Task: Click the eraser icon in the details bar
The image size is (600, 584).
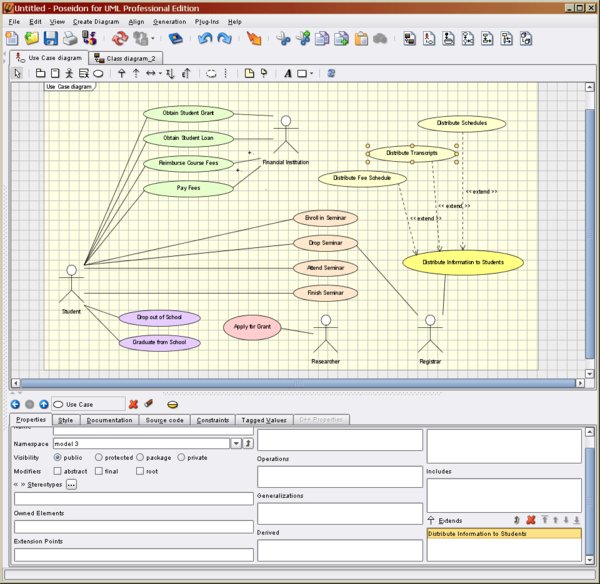Action: [149, 403]
